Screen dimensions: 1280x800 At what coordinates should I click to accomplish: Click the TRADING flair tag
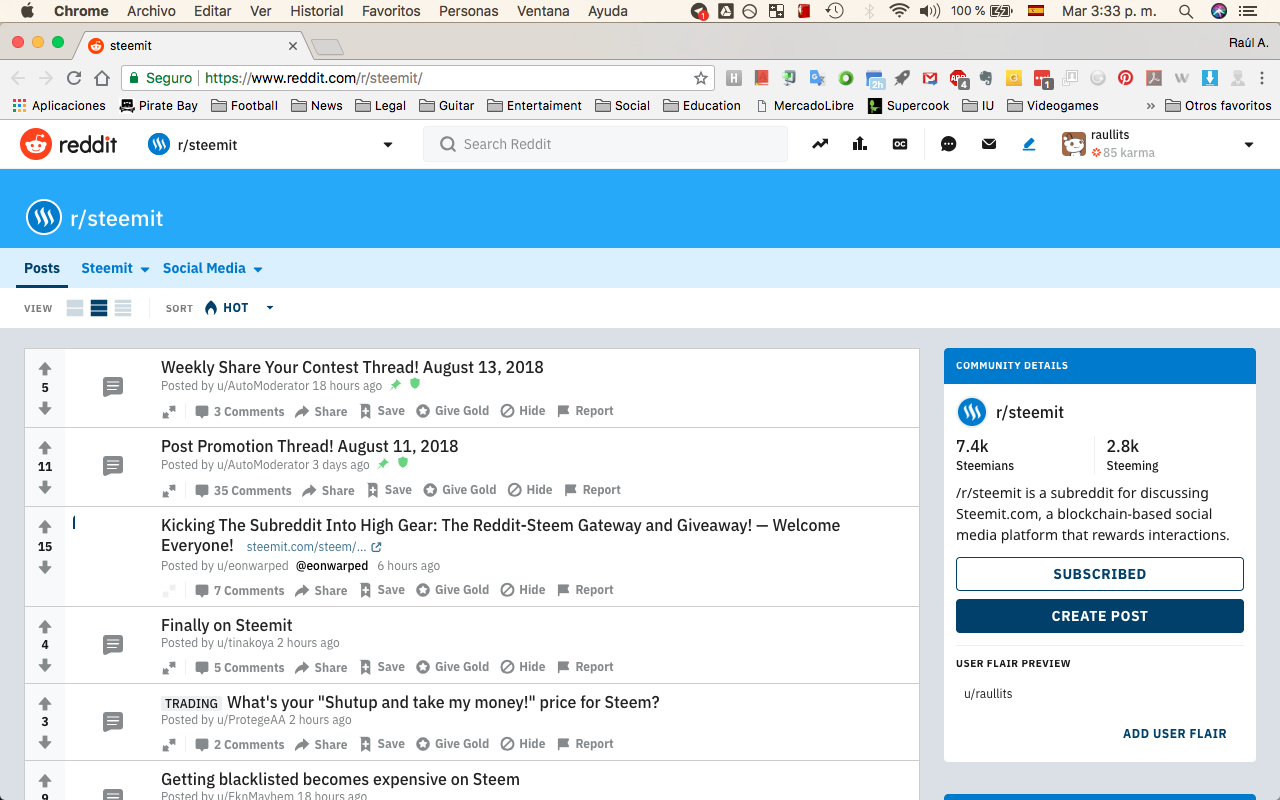click(191, 703)
